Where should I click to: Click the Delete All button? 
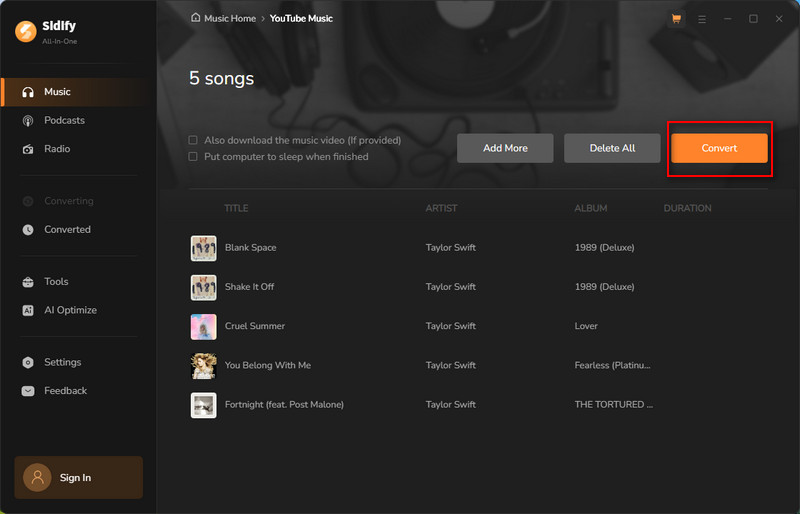pos(612,148)
